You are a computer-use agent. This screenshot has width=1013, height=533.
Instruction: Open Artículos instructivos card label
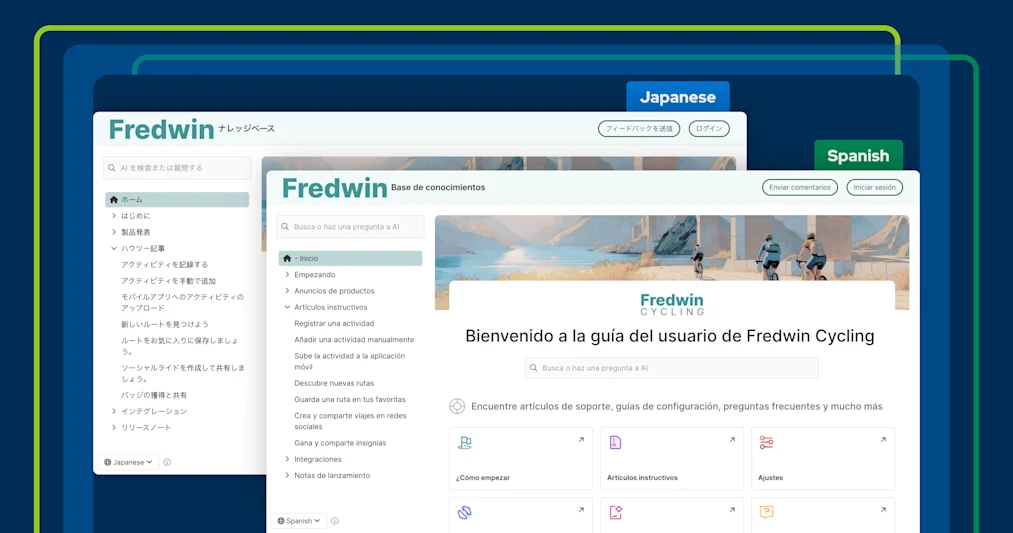pos(642,477)
